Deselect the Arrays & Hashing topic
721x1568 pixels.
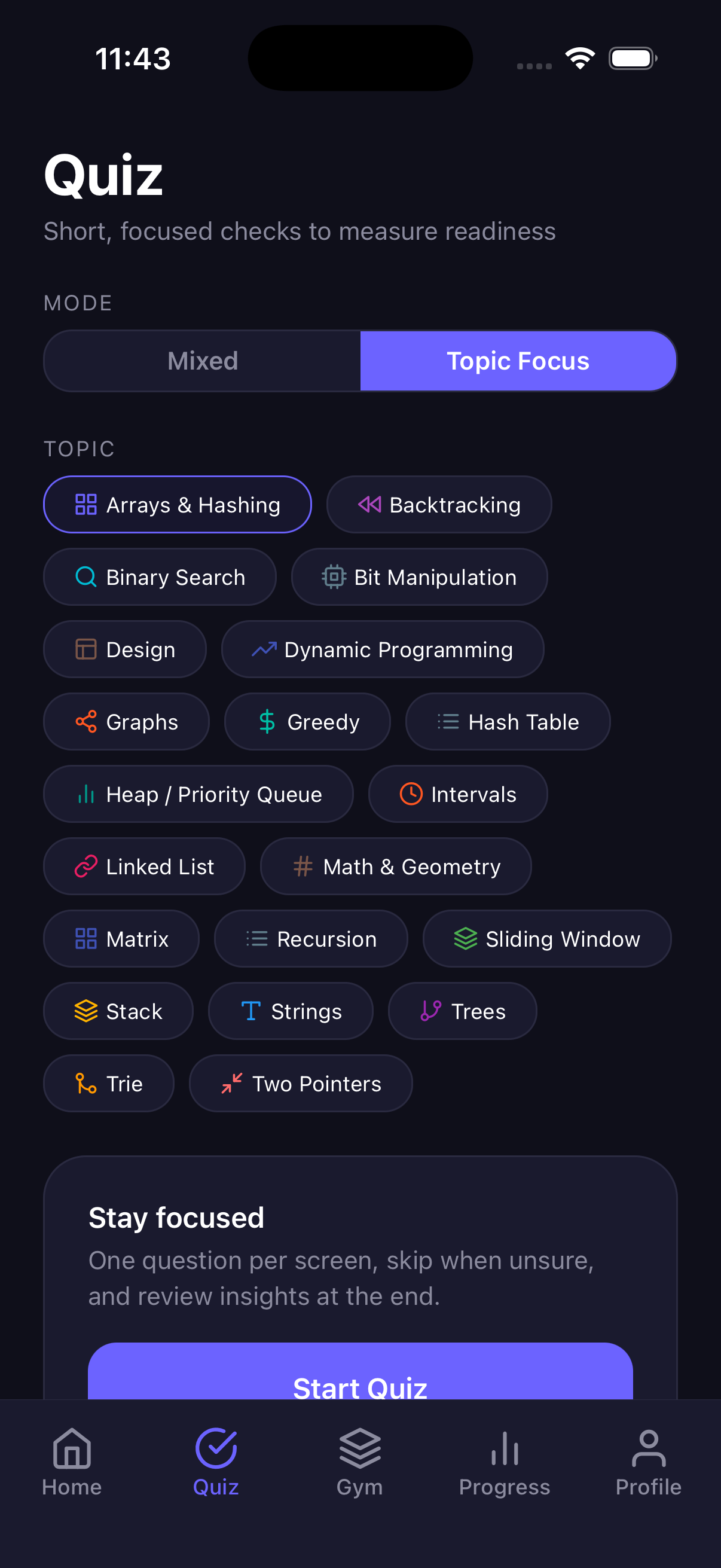pyautogui.click(x=178, y=505)
